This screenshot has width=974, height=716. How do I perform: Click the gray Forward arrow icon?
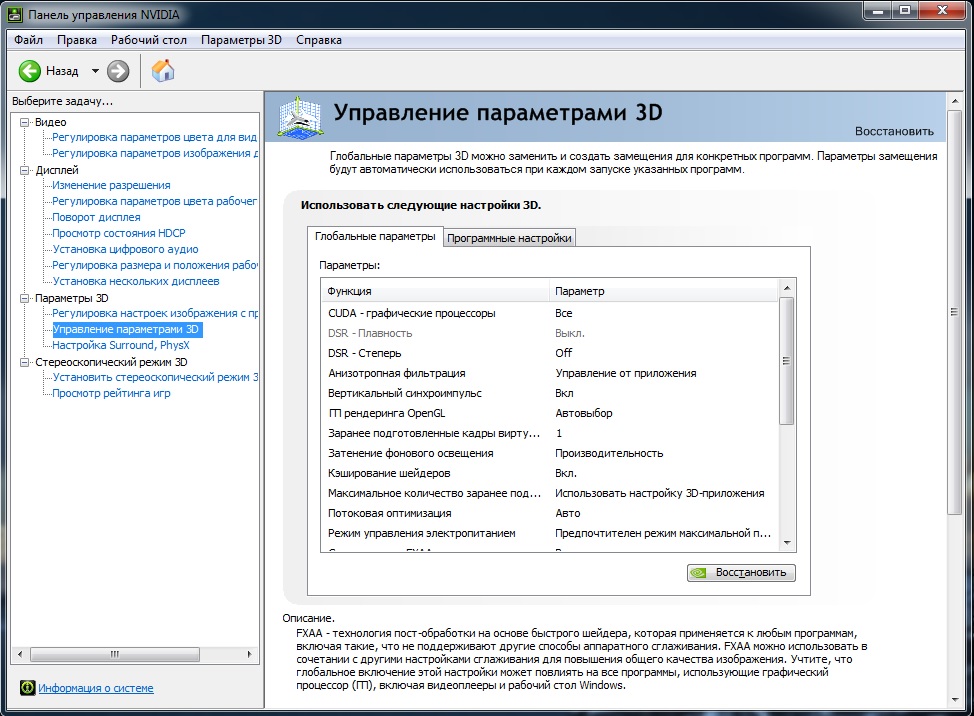point(118,71)
